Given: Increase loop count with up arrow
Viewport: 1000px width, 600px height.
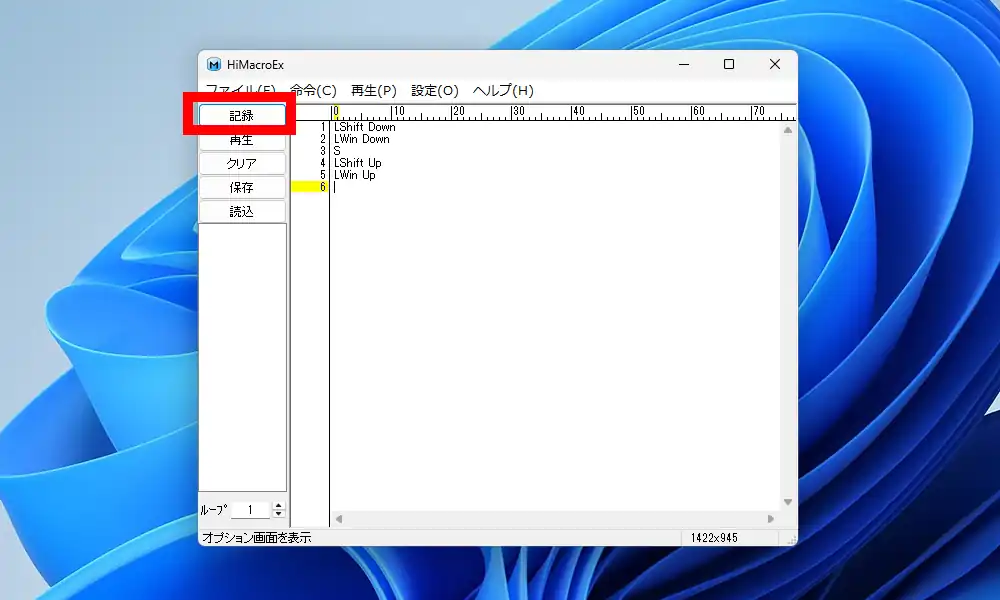Looking at the screenshot, I should pyautogui.click(x=279, y=506).
